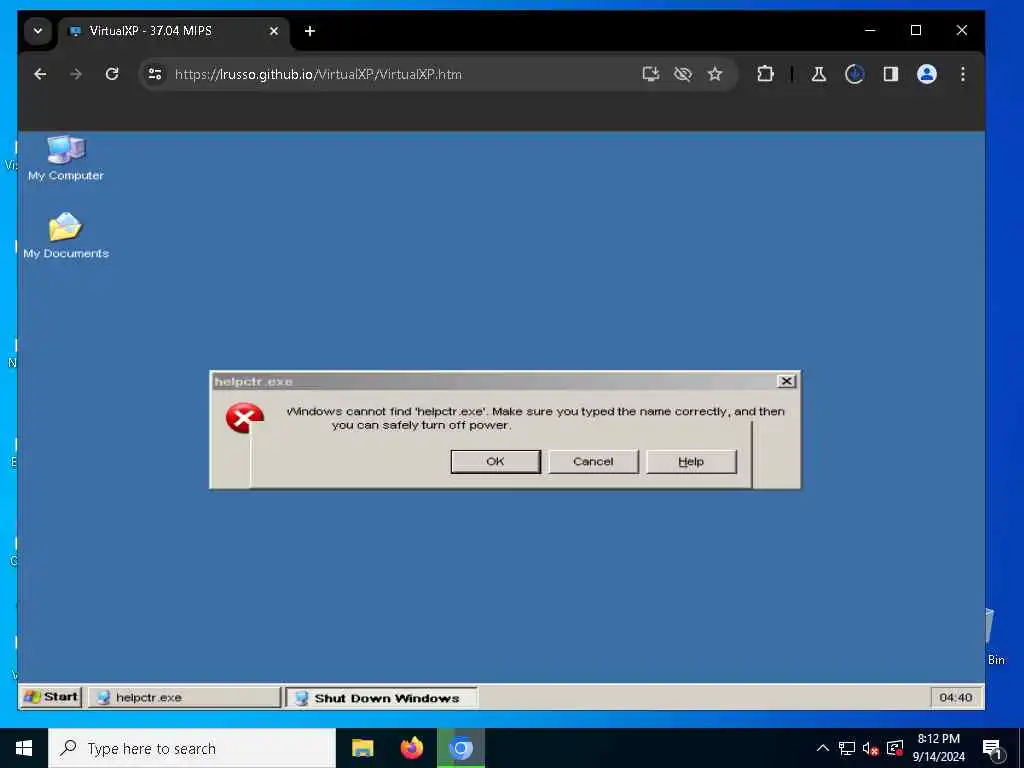
Task: Open the Extensions puzzle icon
Action: [x=765, y=74]
